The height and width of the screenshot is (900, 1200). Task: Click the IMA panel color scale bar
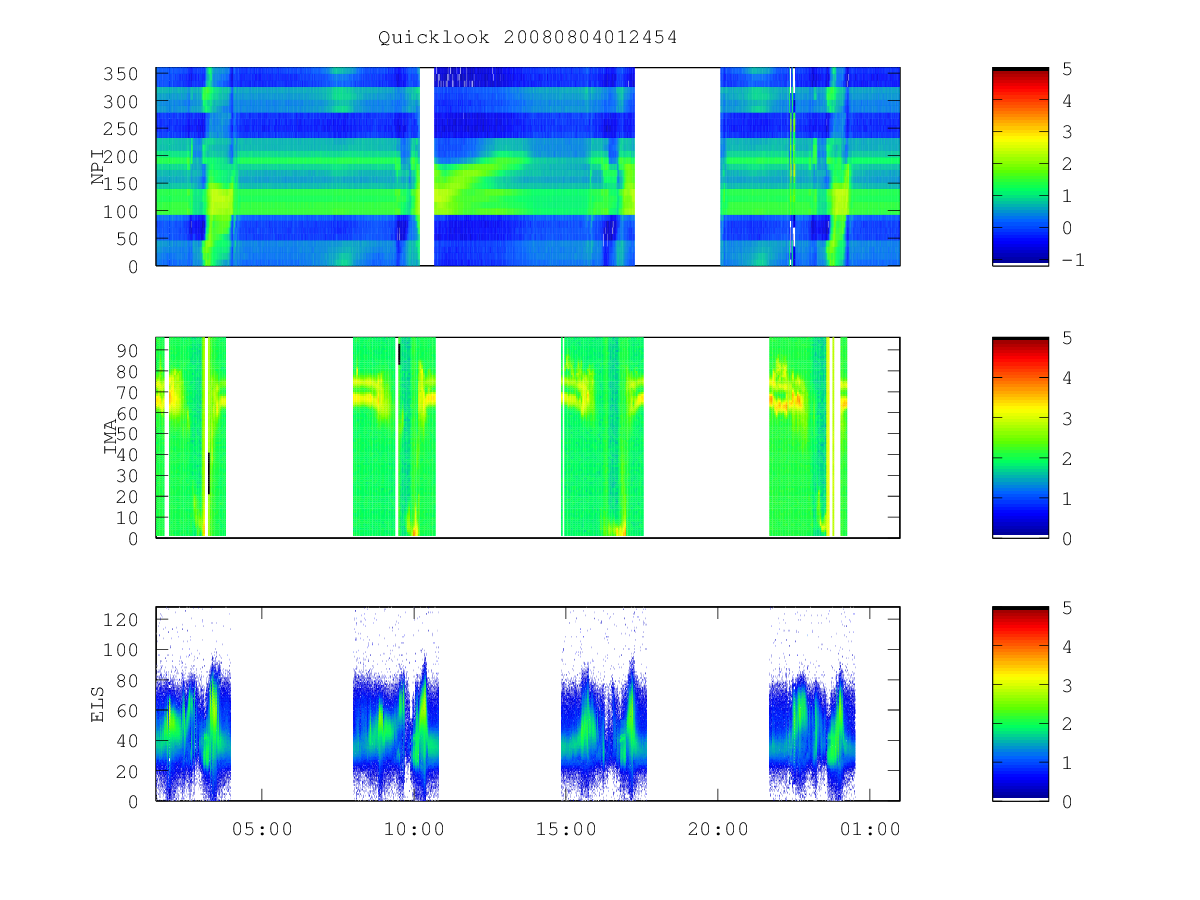[x=1020, y=438]
